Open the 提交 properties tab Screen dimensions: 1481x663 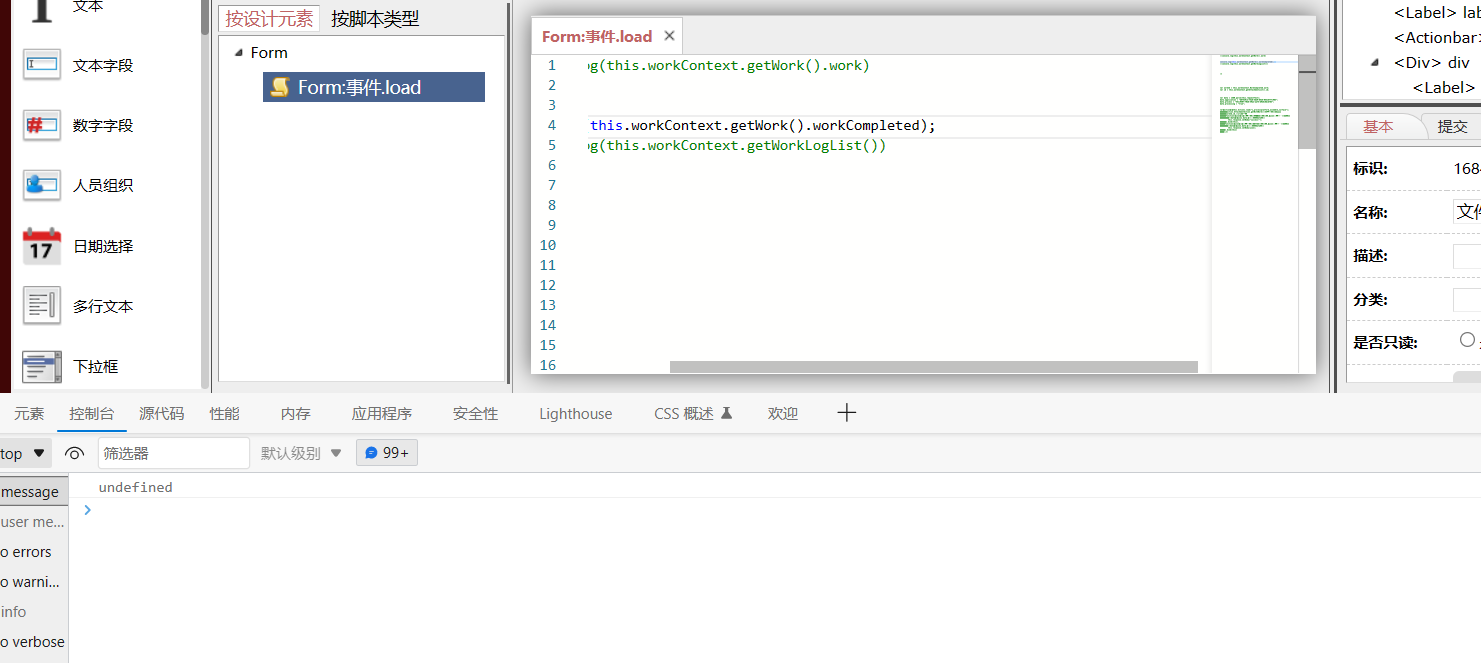click(1453, 126)
